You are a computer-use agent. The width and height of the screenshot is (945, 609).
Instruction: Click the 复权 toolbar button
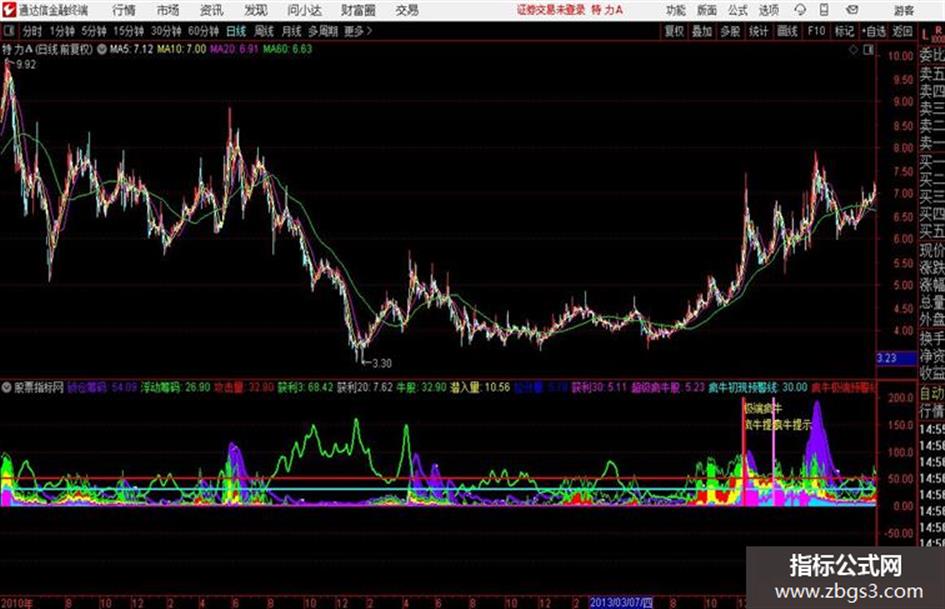coord(674,31)
